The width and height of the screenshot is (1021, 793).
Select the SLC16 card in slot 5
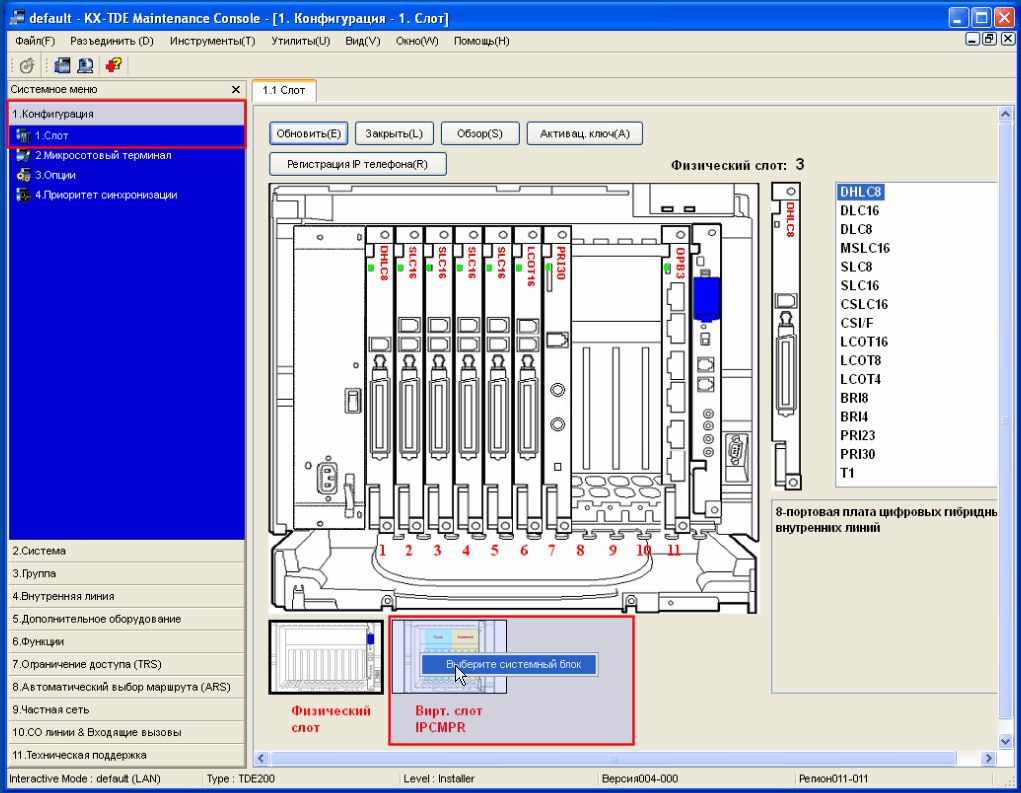498,381
